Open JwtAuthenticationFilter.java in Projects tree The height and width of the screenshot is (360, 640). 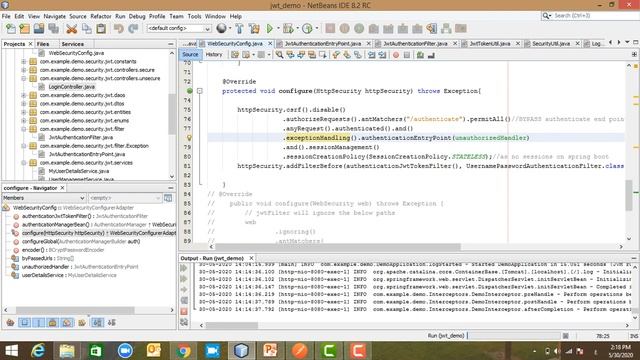click(80, 137)
